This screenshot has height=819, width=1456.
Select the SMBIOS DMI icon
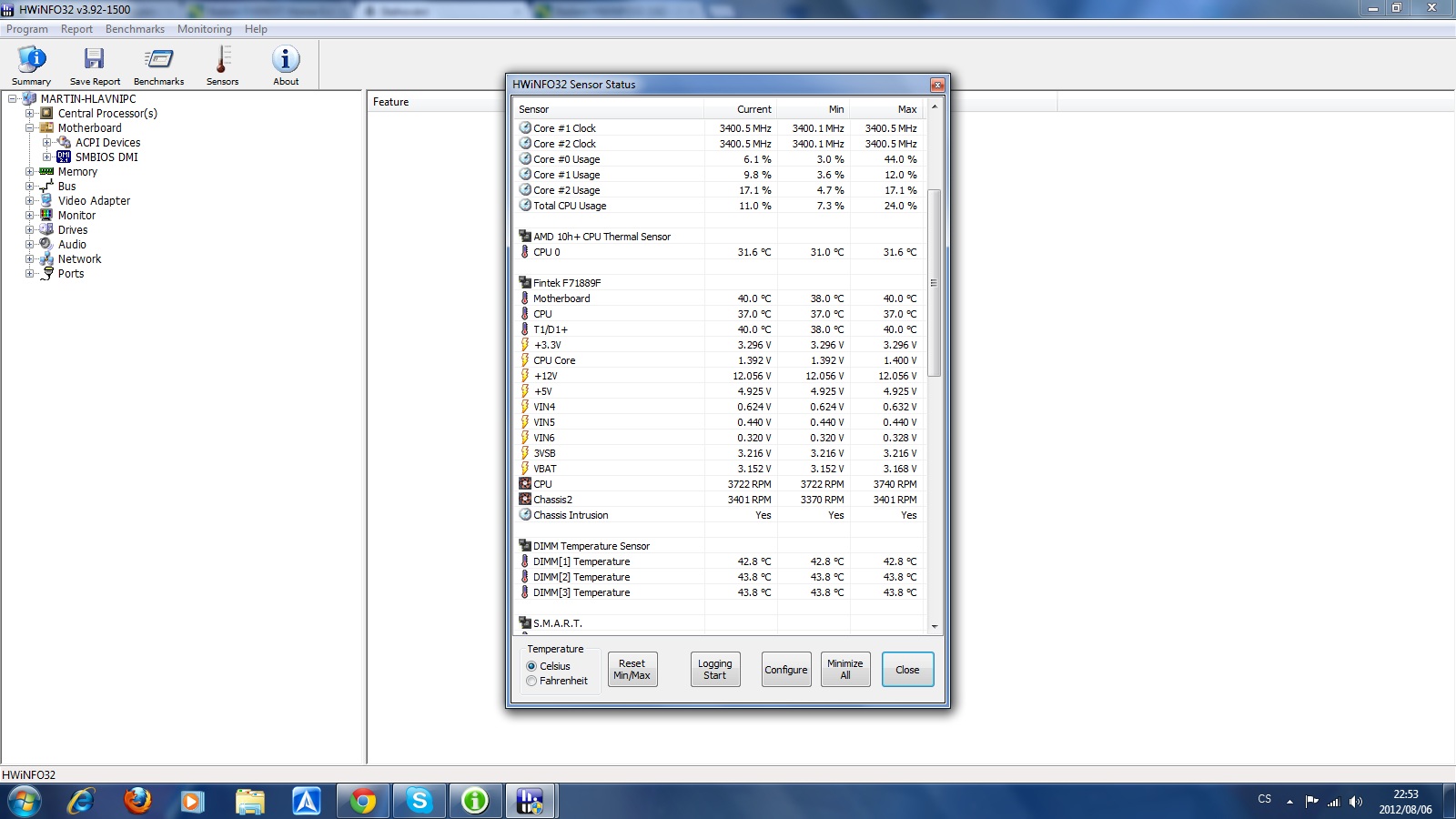click(x=64, y=157)
